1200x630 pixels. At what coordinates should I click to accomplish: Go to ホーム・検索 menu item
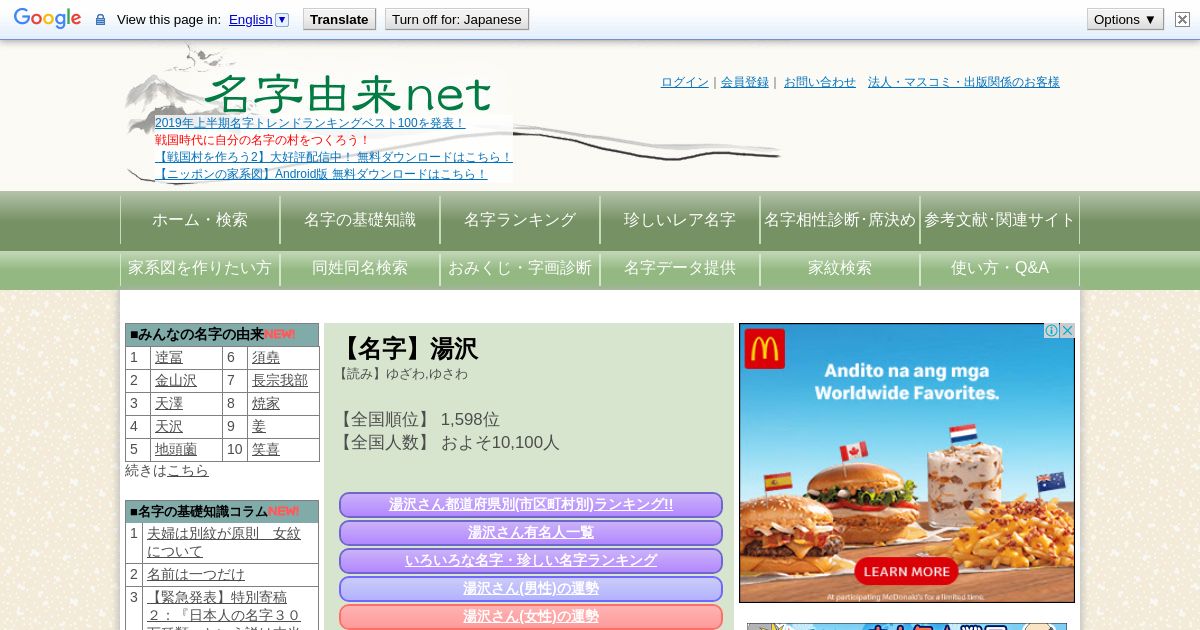pos(200,220)
